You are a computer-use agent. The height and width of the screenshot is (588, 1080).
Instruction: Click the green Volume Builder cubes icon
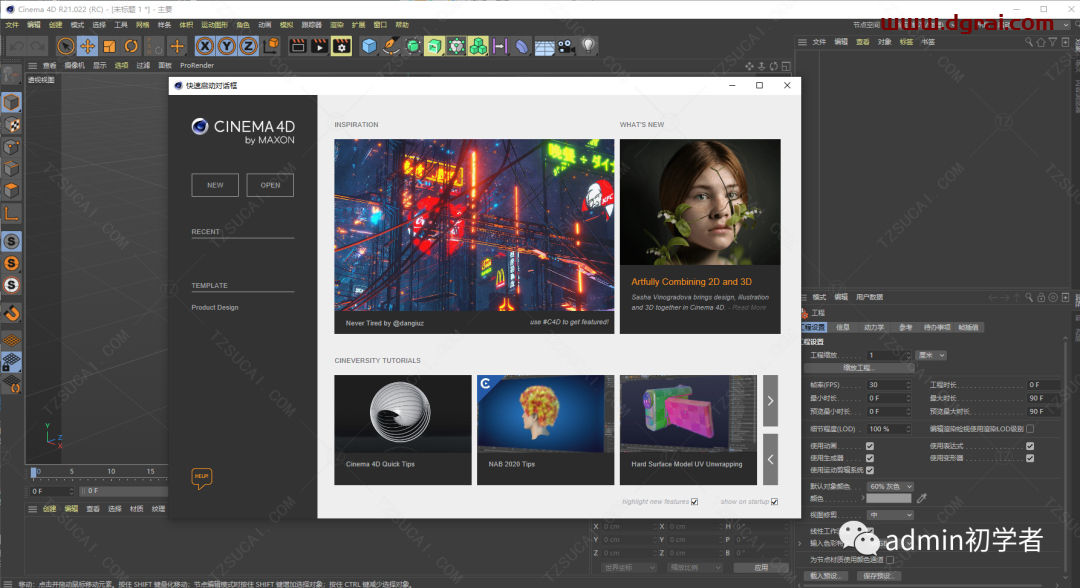478,46
